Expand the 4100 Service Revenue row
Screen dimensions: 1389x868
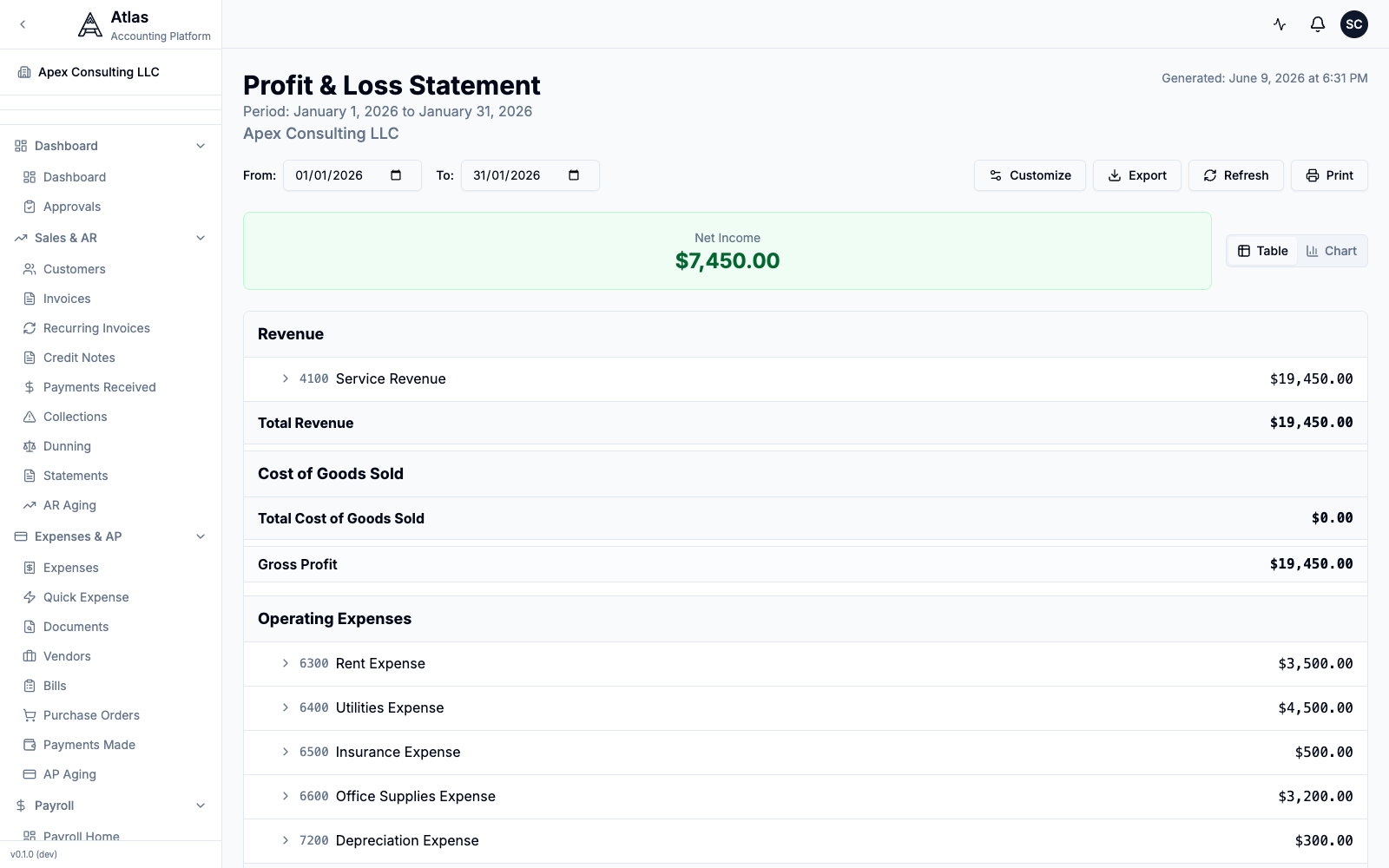(x=286, y=378)
